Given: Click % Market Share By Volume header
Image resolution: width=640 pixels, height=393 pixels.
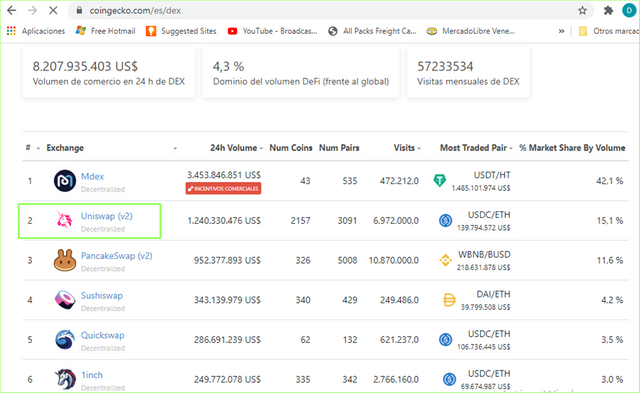Looking at the screenshot, I should [572, 148].
